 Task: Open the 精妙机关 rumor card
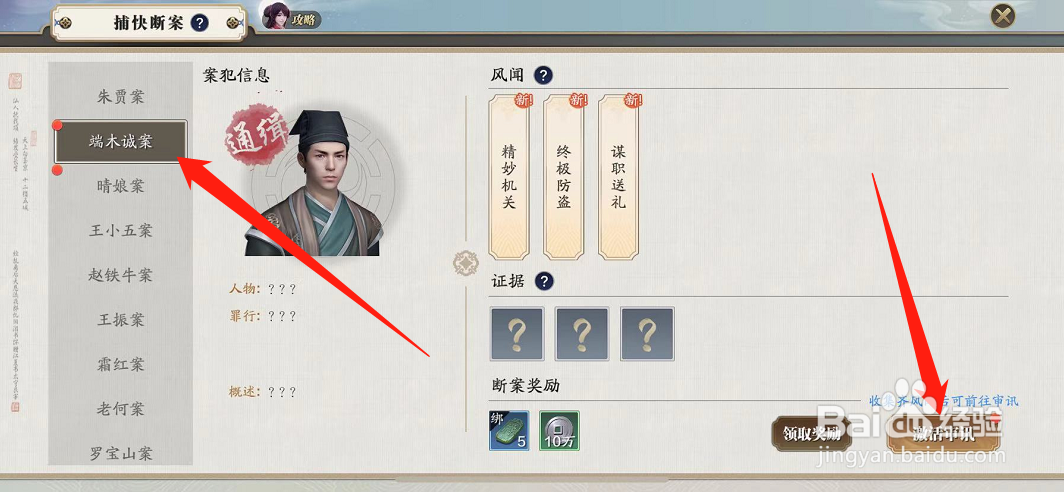point(509,177)
